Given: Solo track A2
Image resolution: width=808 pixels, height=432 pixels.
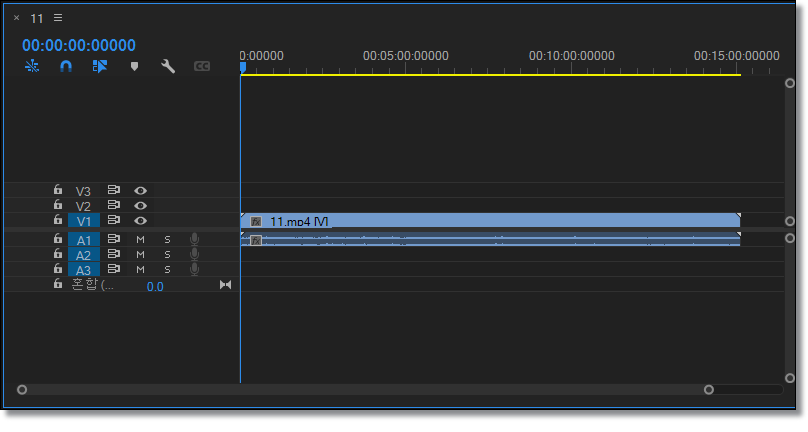Looking at the screenshot, I should click(x=167, y=255).
